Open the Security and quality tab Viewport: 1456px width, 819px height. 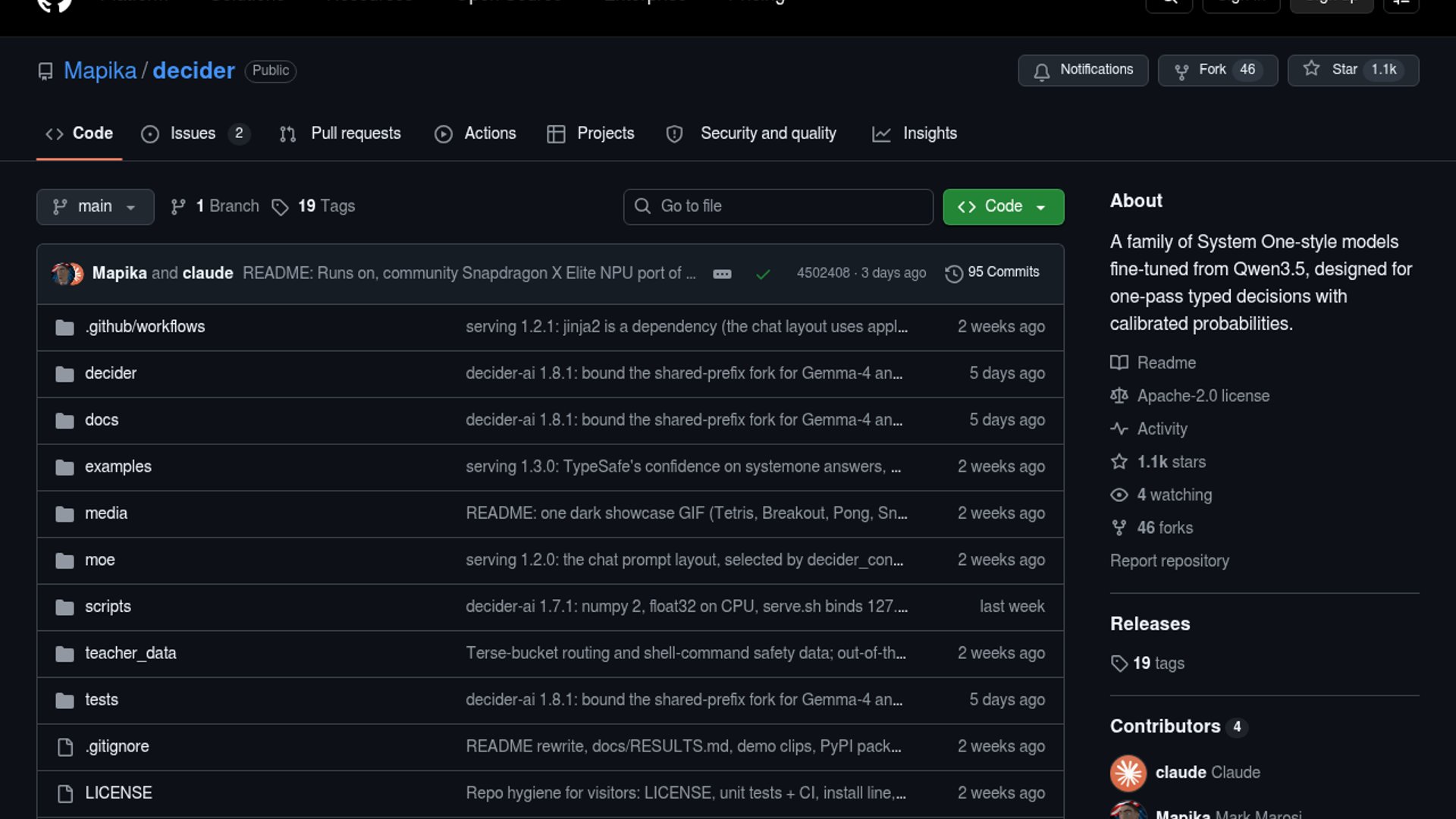[751, 133]
